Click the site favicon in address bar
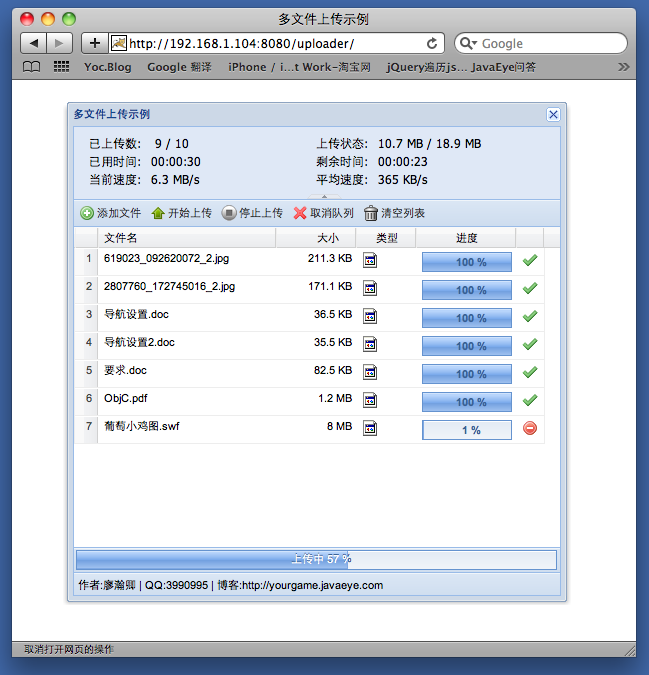The image size is (649, 675). tap(119, 43)
